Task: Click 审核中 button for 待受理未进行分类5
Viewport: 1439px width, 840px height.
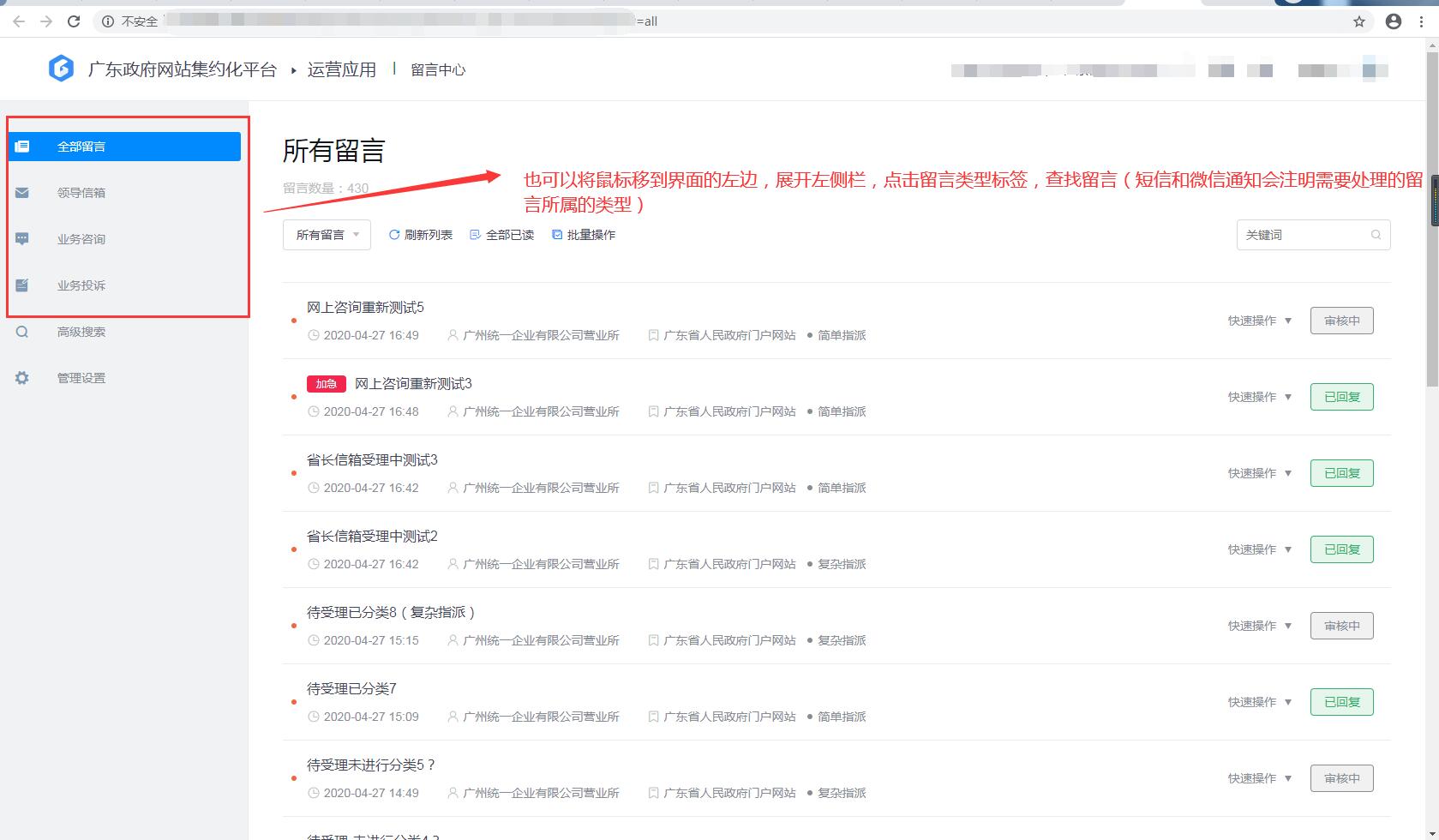Action: (1342, 778)
